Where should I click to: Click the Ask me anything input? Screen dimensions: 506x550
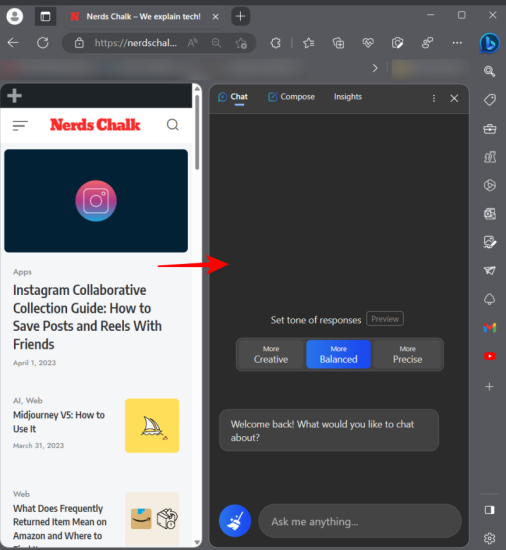tap(360, 521)
